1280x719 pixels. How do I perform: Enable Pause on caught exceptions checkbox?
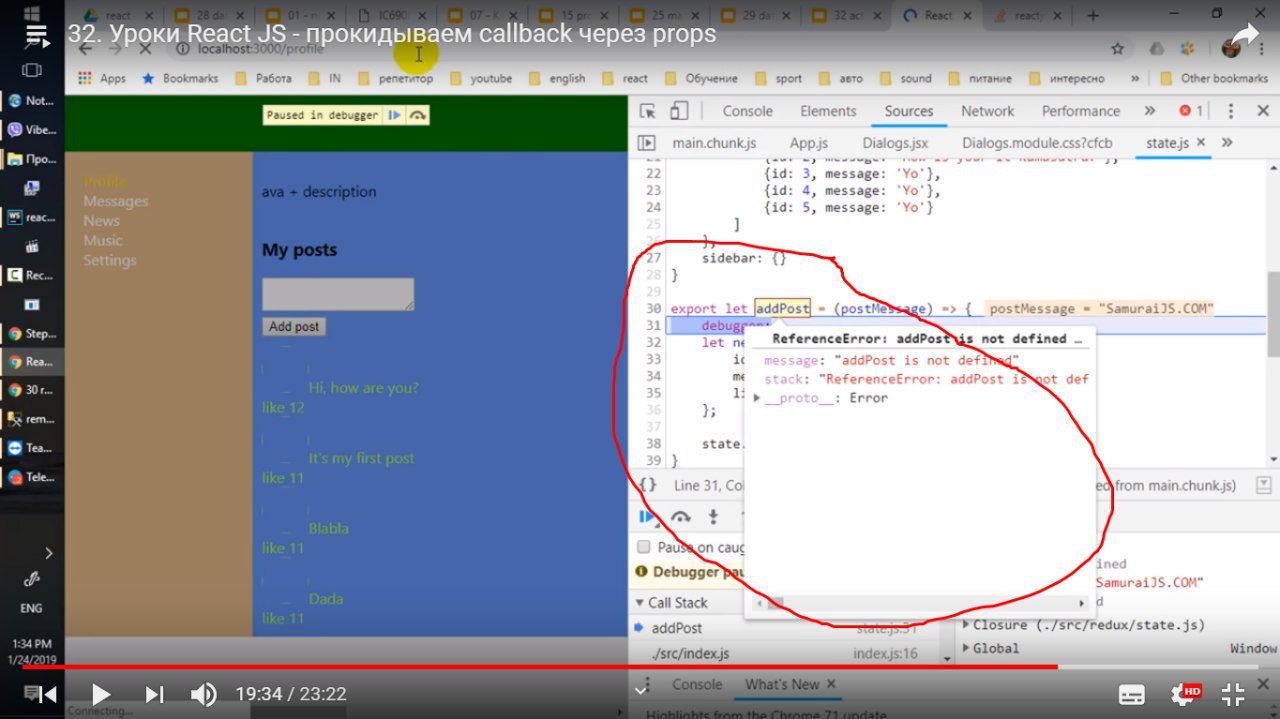coord(645,547)
